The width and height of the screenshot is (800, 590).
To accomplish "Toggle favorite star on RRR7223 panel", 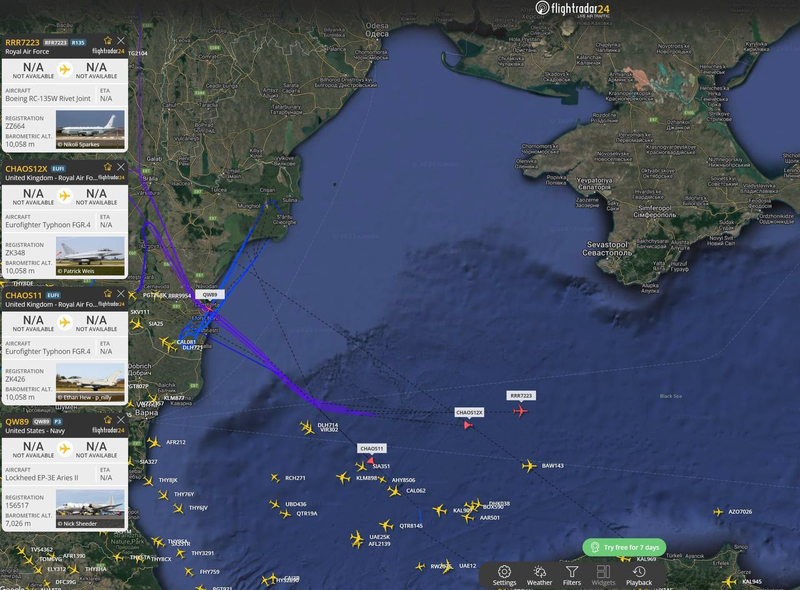I will coord(108,41).
